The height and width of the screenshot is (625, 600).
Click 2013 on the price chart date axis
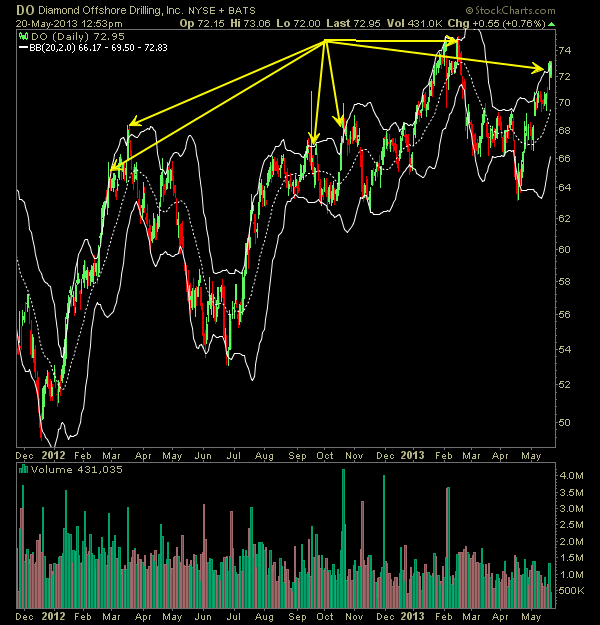point(412,455)
